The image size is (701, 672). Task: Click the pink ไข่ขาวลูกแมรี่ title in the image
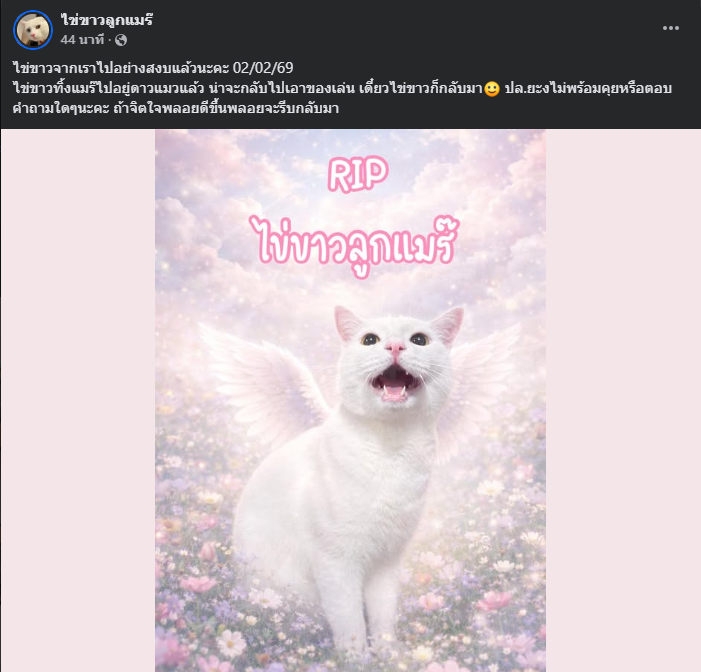point(353,246)
